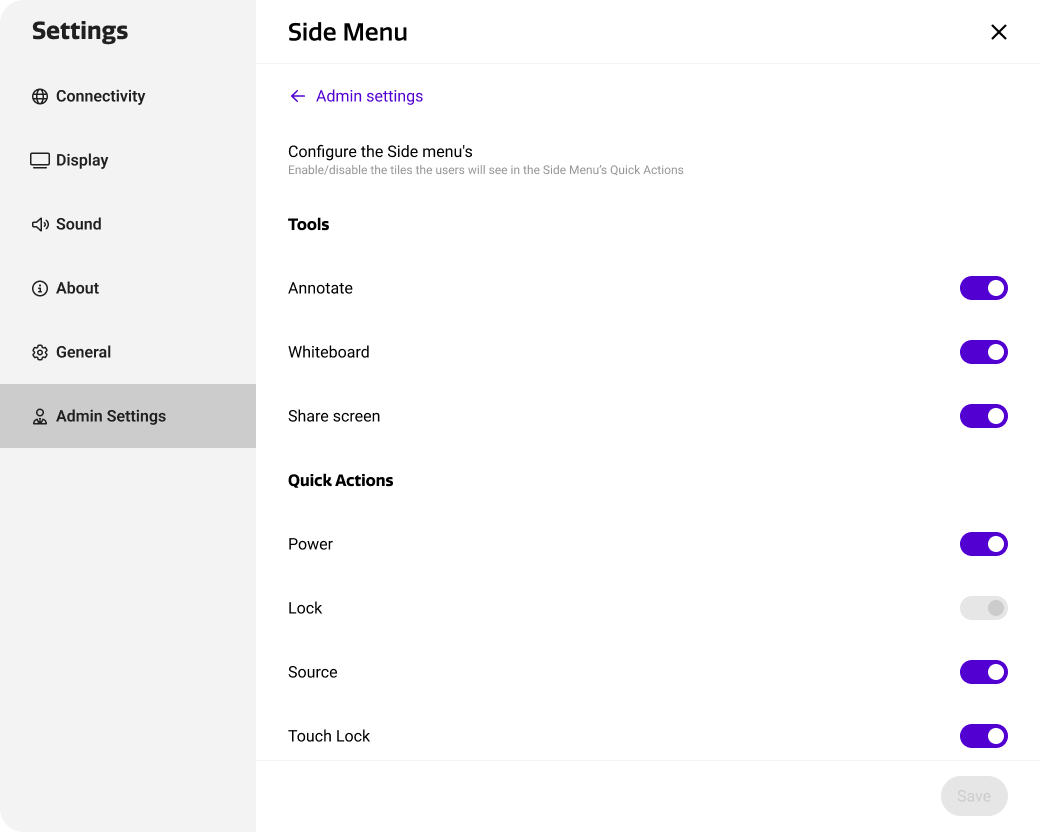The width and height of the screenshot is (1040, 832).
Task: Turn off the Touch Lock toggle
Action: 984,736
